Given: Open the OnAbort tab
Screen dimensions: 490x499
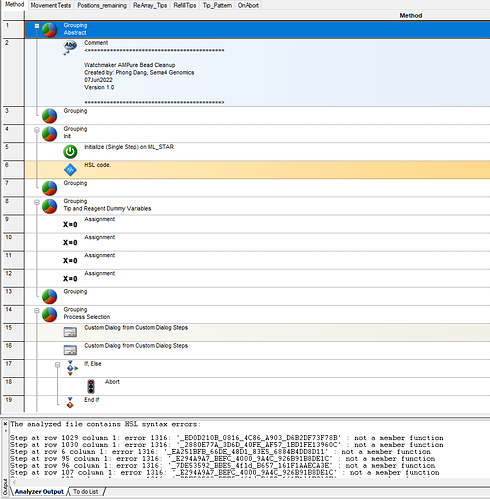Looking at the screenshot, I should tap(248, 5).
